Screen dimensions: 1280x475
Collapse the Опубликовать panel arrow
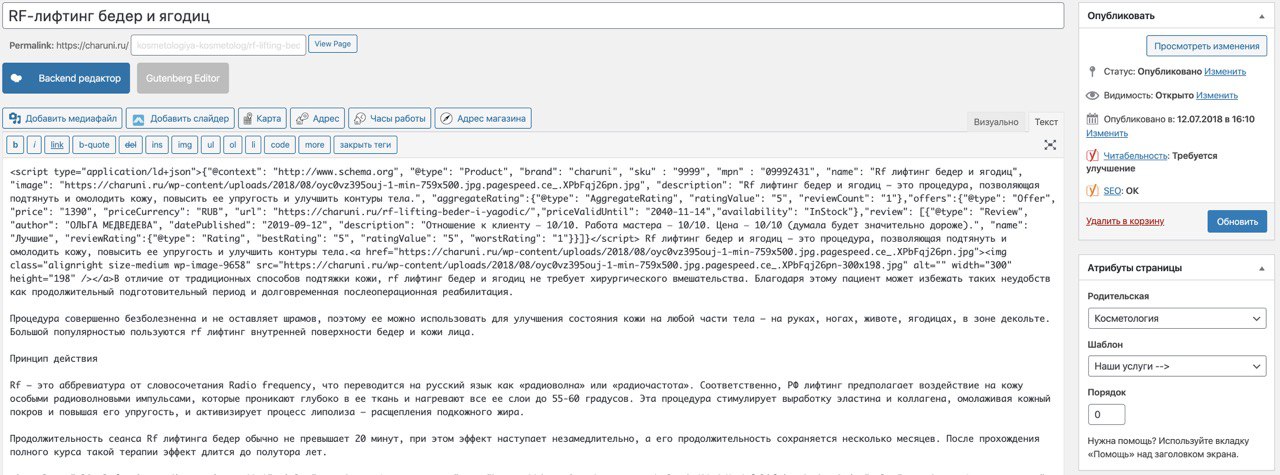(x=1262, y=16)
